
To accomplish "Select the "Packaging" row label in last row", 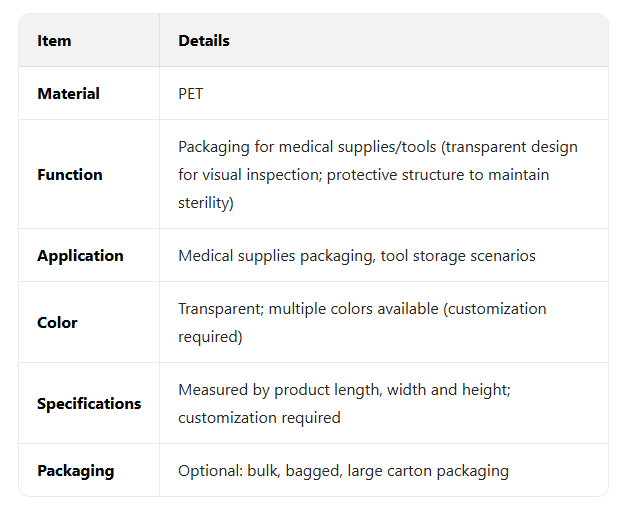I will (75, 471).
